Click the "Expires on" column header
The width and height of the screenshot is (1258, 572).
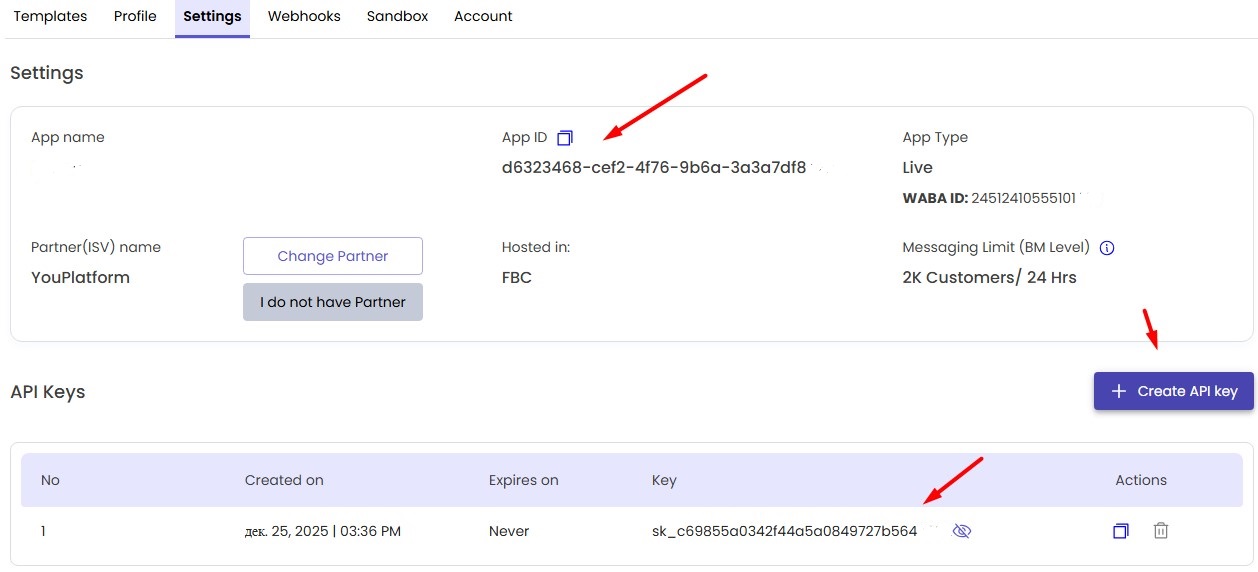point(523,480)
